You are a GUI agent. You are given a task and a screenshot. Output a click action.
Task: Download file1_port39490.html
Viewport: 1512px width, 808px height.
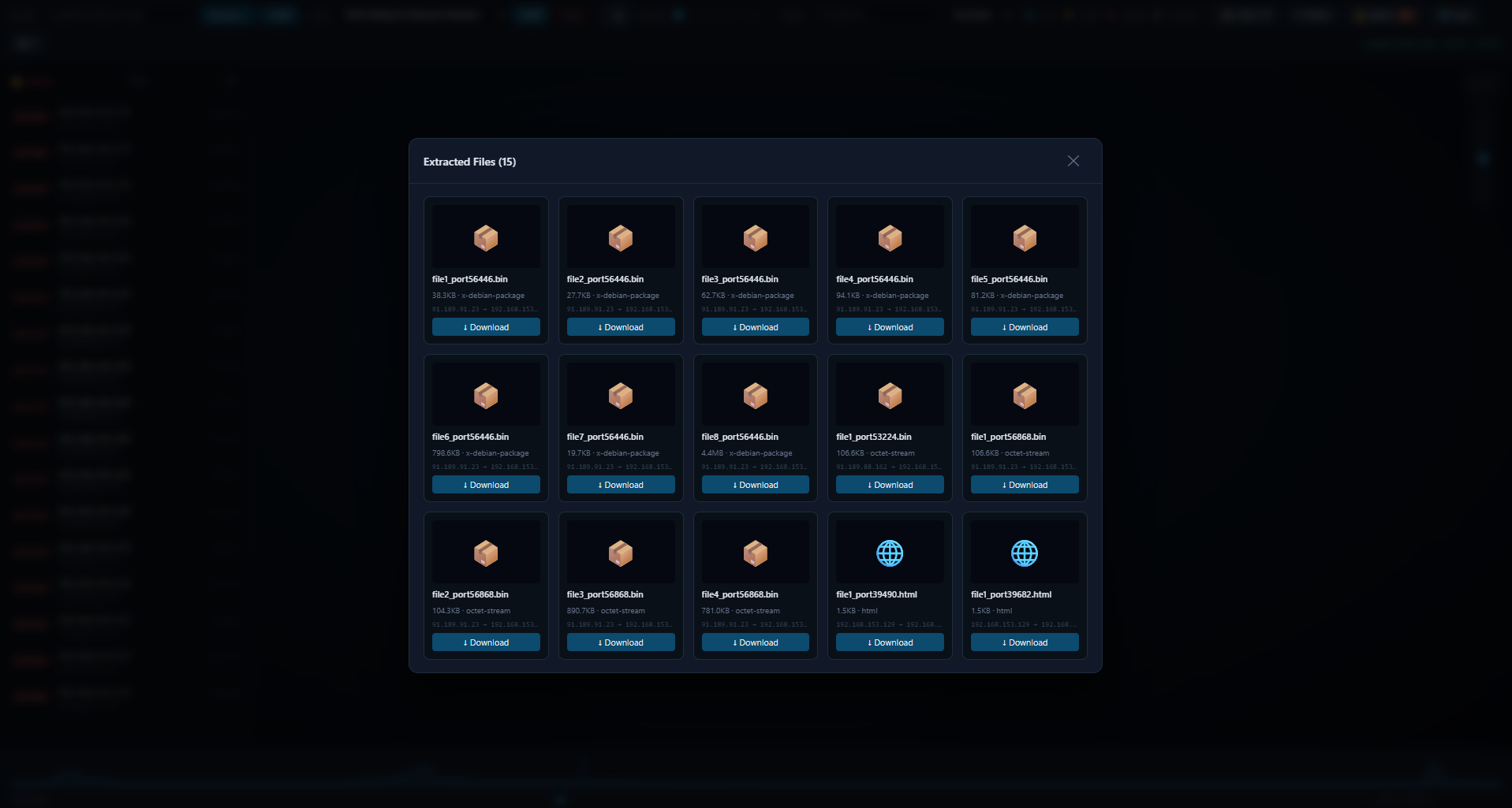[890, 642]
